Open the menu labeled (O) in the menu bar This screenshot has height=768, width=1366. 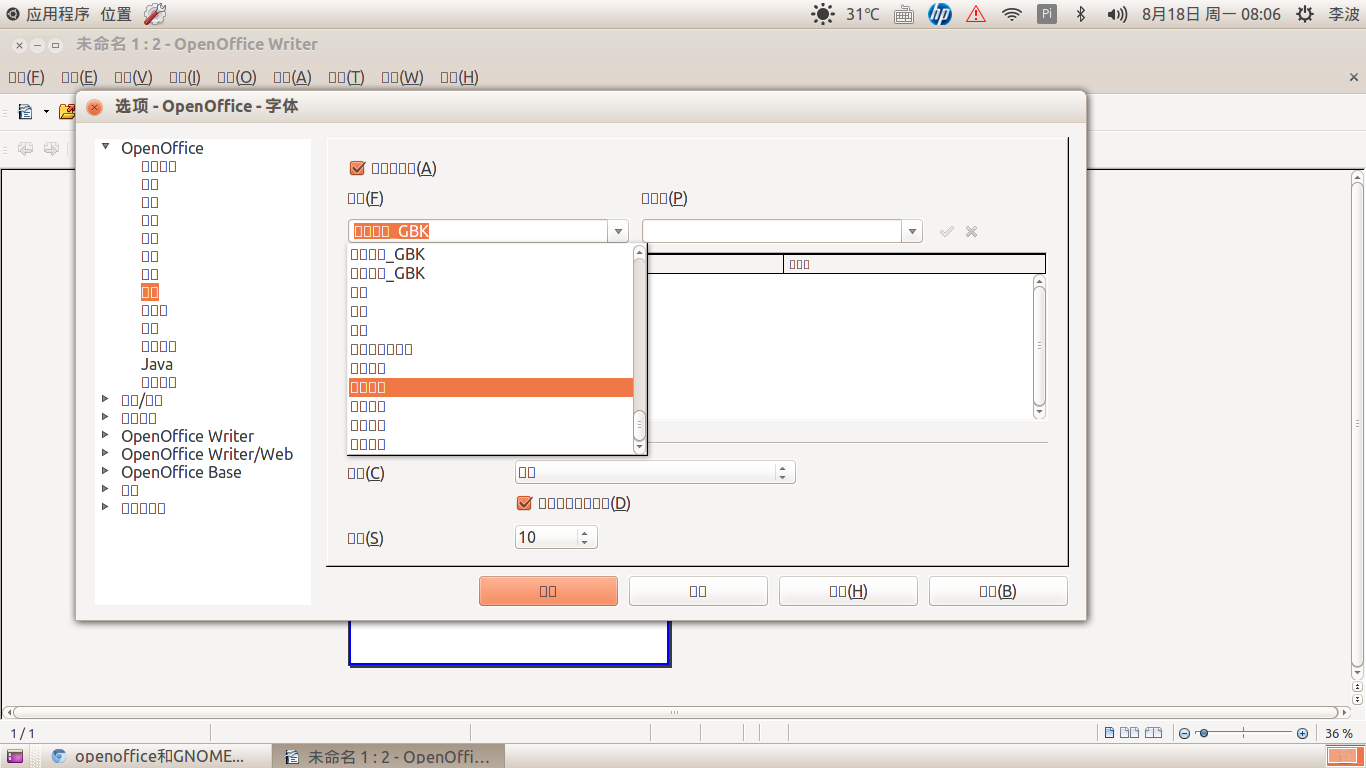pos(237,77)
